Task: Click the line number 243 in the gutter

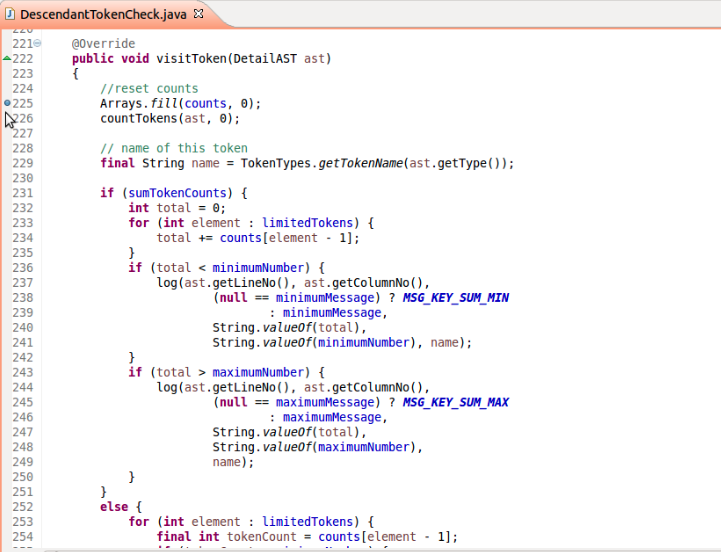Action: [x=22, y=372]
